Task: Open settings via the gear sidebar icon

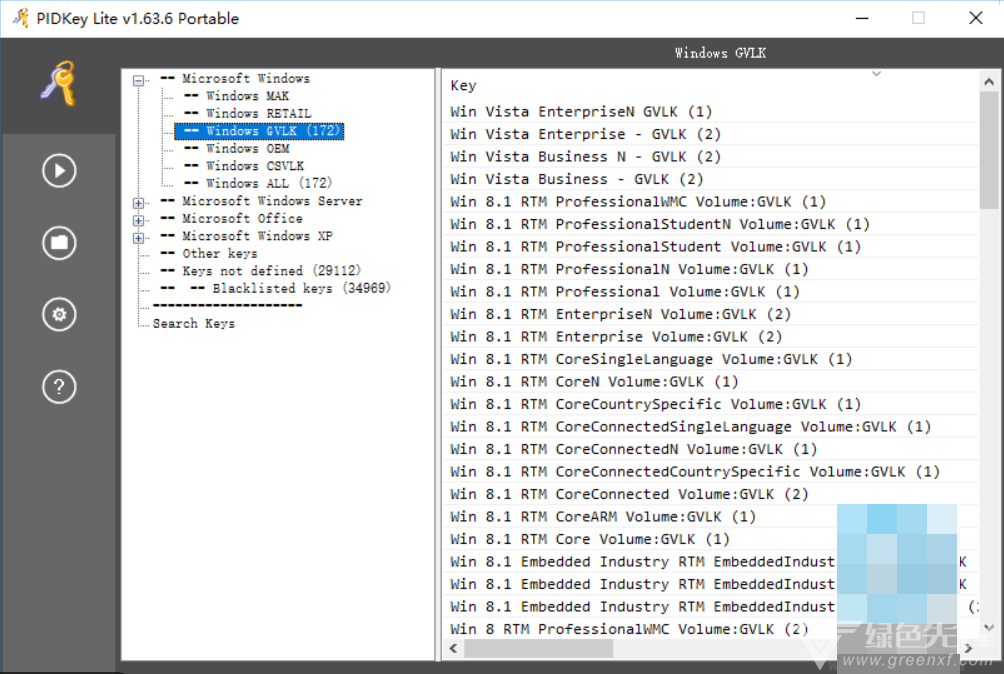Action: point(59,314)
